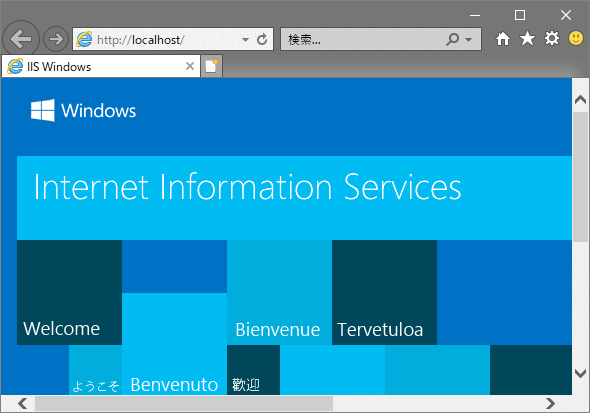Open Favorites with the star icon

pos(528,39)
